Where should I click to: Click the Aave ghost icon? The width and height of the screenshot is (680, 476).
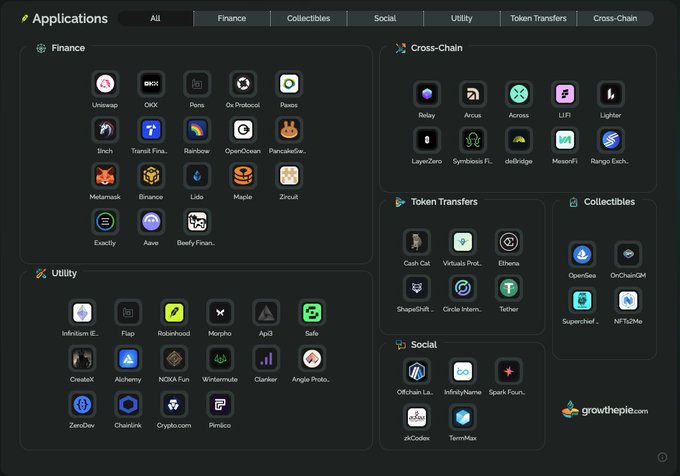[151, 222]
